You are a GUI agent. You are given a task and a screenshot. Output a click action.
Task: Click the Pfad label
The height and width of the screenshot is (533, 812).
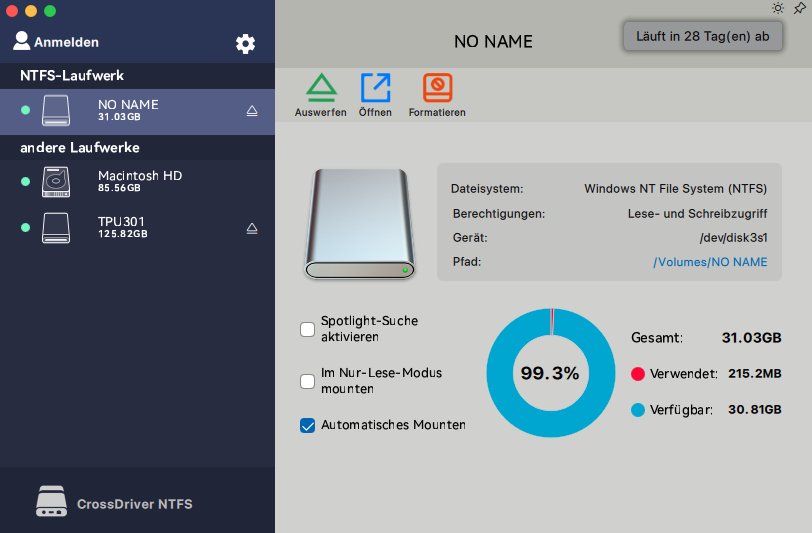point(467,262)
